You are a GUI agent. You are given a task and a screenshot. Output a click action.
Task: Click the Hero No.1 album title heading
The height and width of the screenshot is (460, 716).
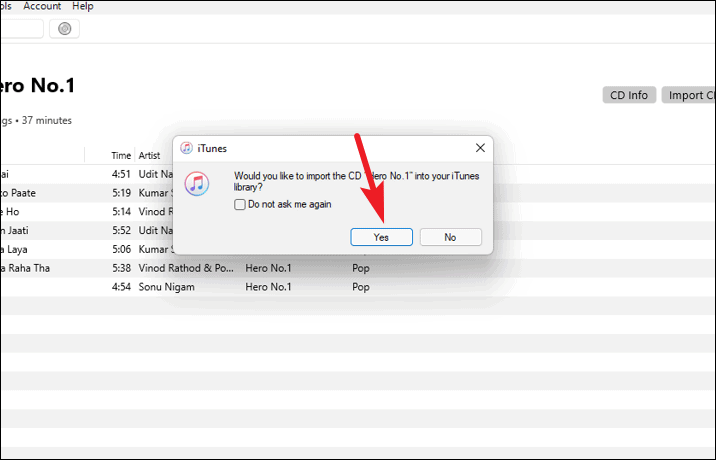[37, 85]
